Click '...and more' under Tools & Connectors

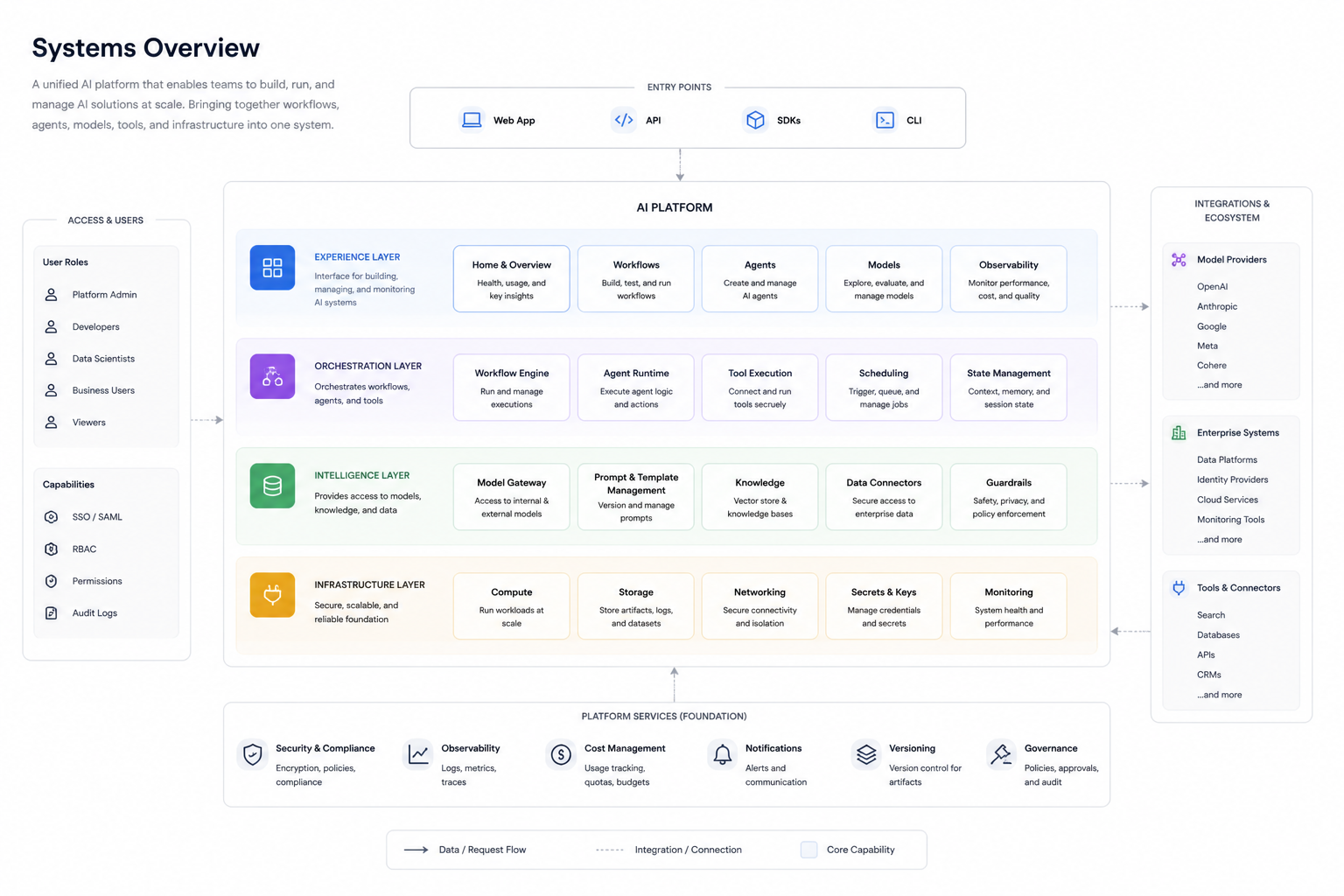point(1220,695)
